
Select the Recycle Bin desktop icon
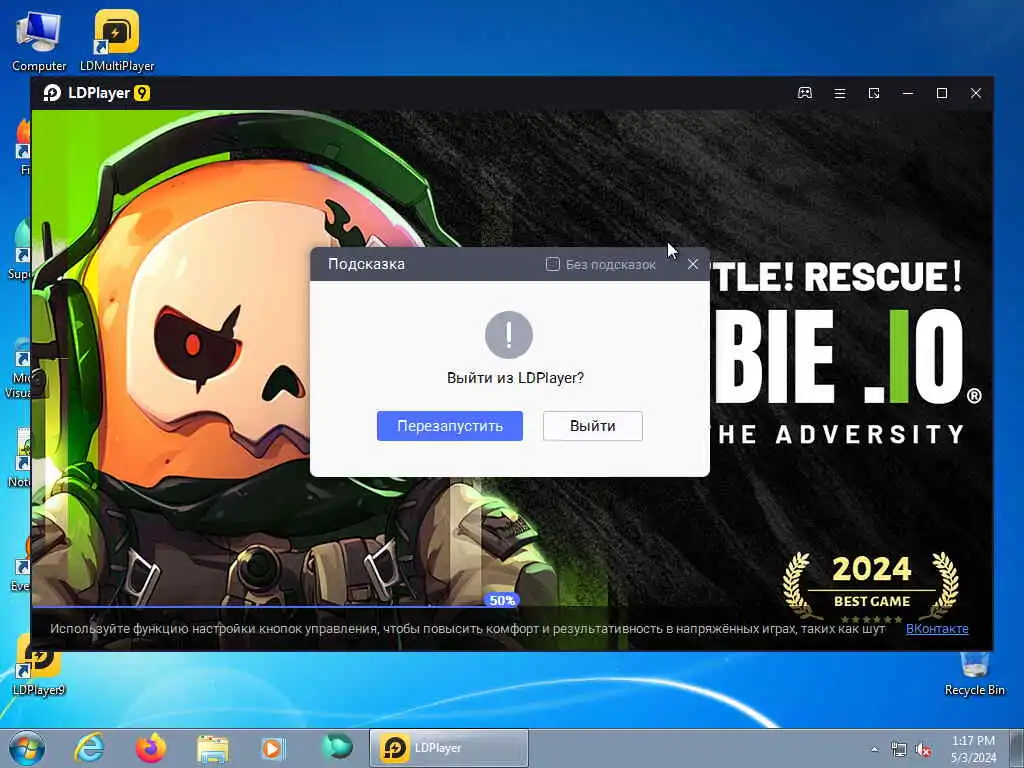pyautogui.click(x=974, y=674)
